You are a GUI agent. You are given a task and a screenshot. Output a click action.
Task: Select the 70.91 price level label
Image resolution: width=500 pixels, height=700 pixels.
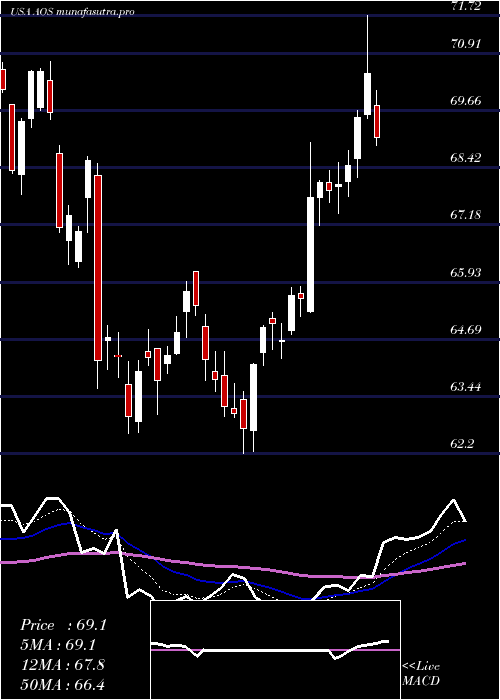point(466,44)
